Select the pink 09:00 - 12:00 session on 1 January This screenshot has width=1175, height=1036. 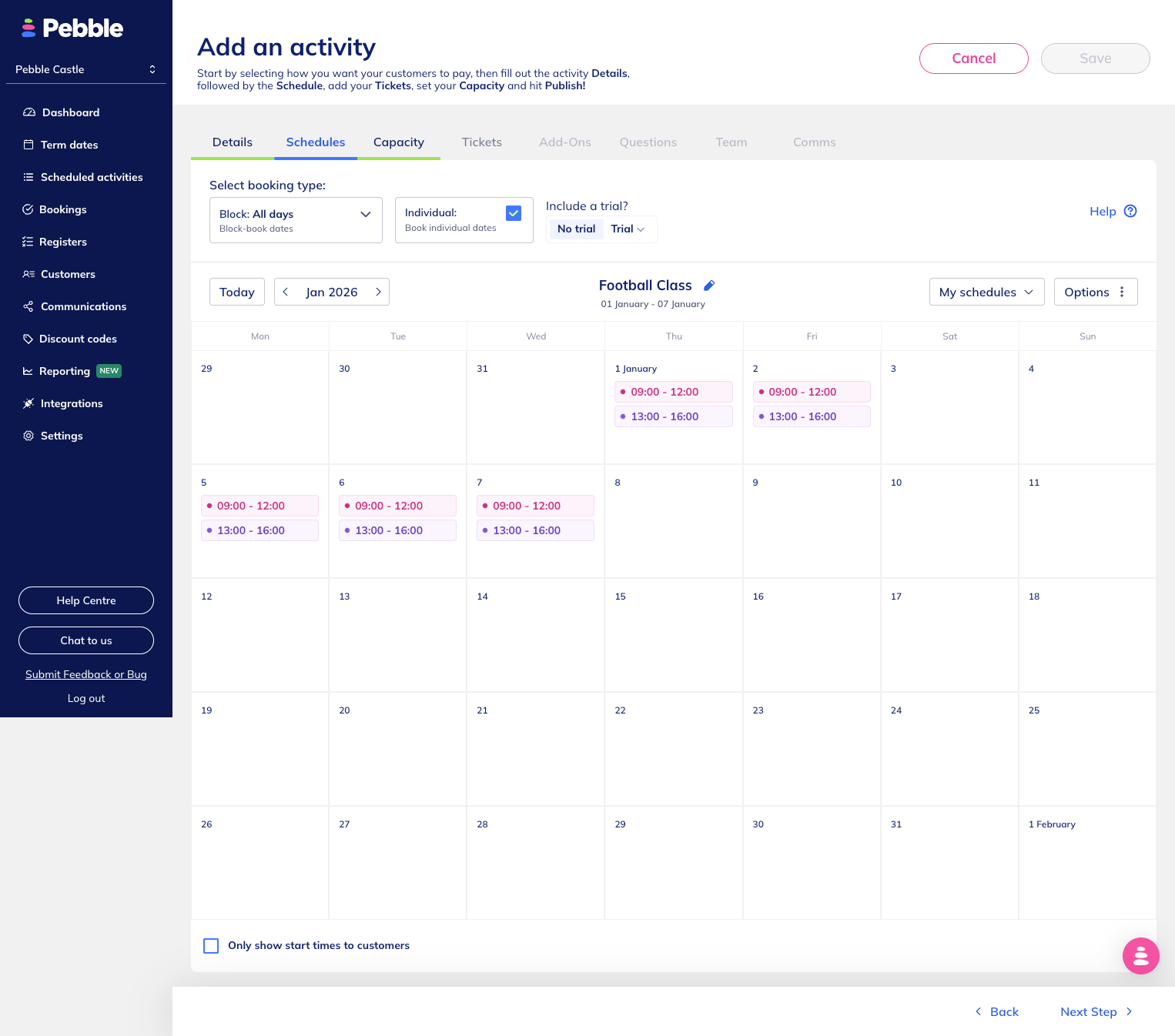[673, 392]
